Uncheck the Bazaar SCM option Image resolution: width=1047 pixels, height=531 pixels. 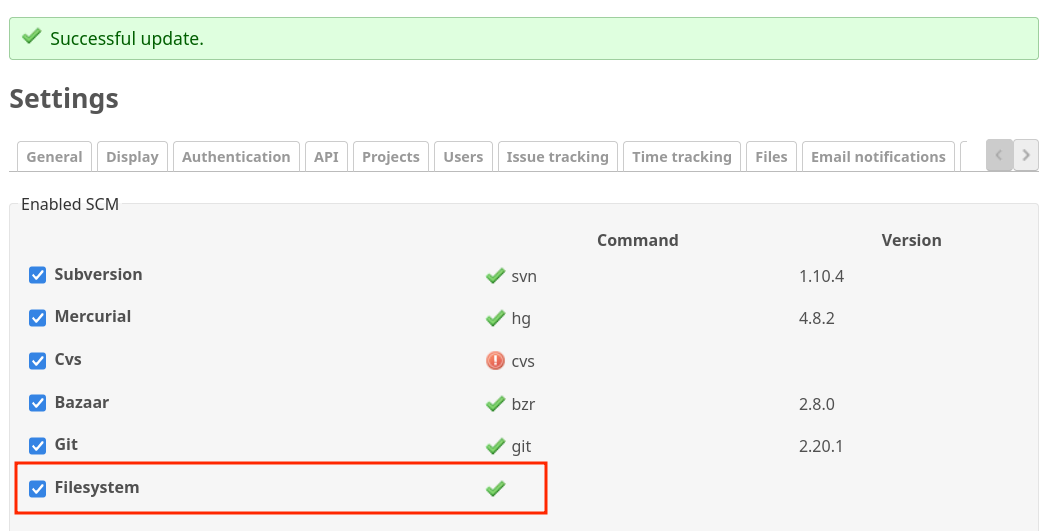pyautogui.click(x=37, y=403)
